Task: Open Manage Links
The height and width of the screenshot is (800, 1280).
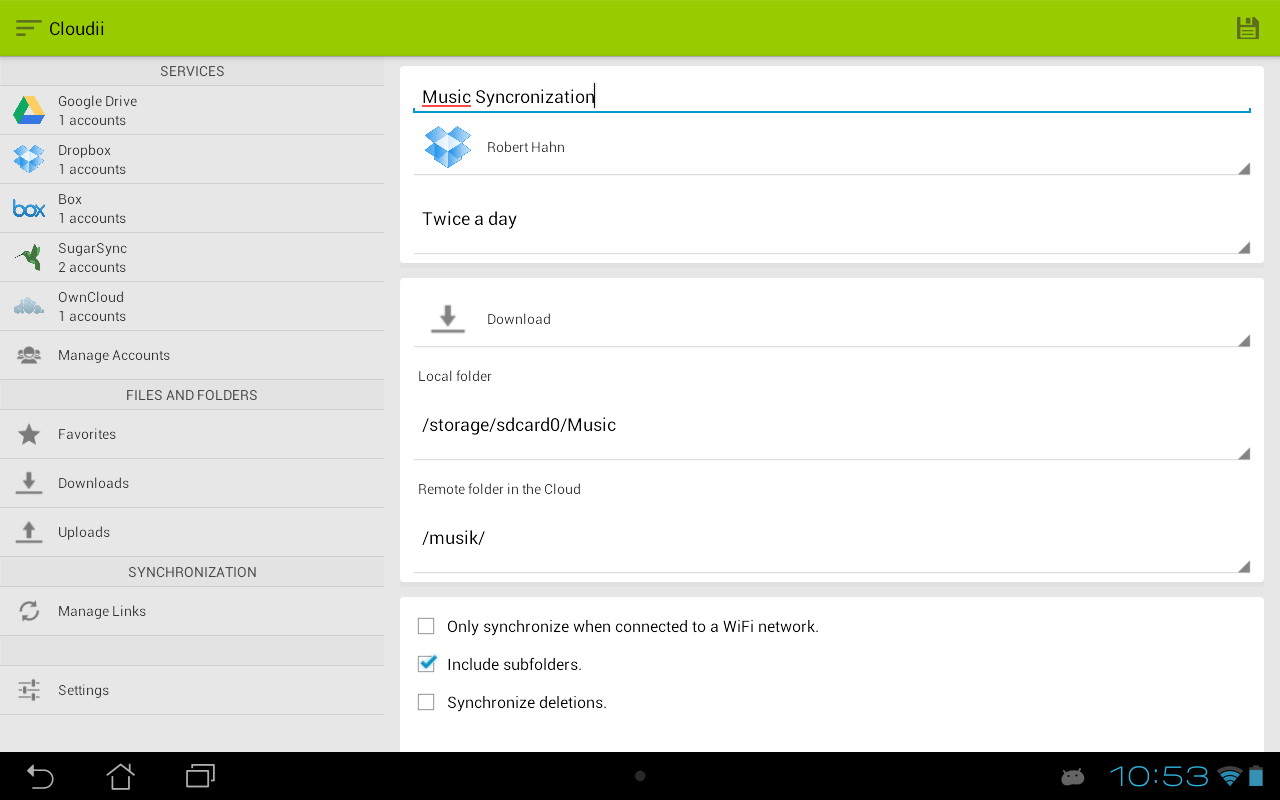Action: point(192,611)
